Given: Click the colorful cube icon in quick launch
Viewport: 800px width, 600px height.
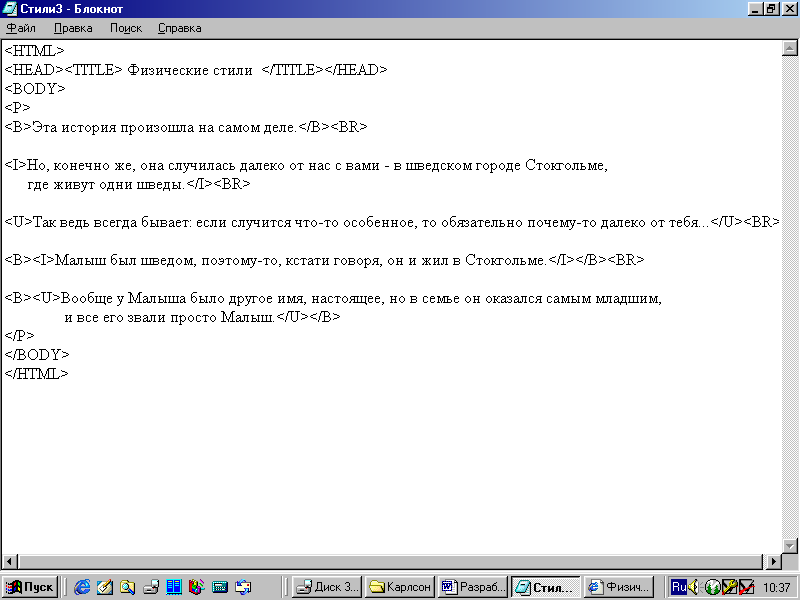Looking at the screenshot, I should tap(196, 587).
